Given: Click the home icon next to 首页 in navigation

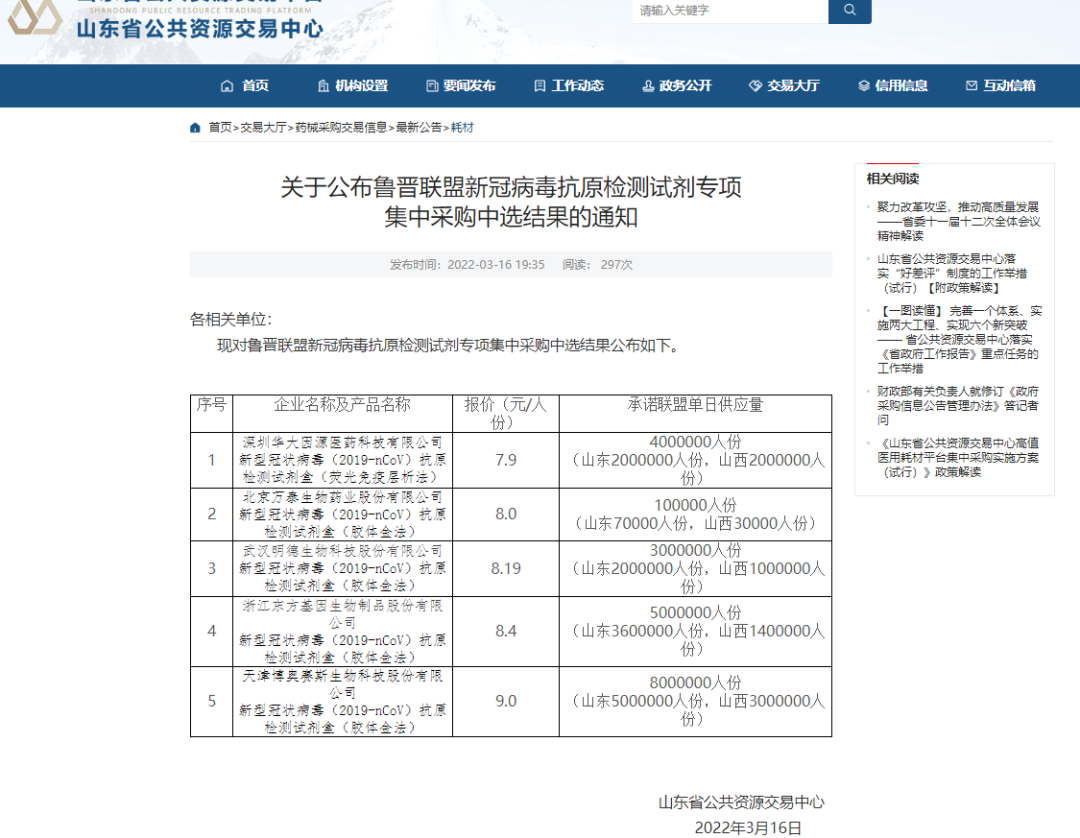Looking at the screenshot, I should click(x=227, y=86).
